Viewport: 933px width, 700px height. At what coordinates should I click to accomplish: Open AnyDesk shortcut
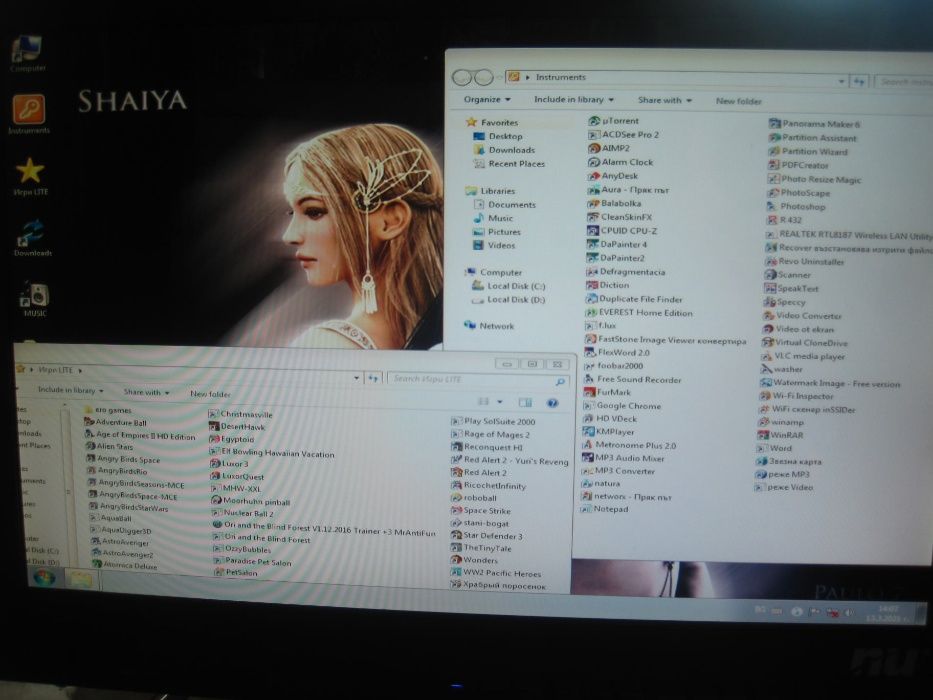click(613, 176)
